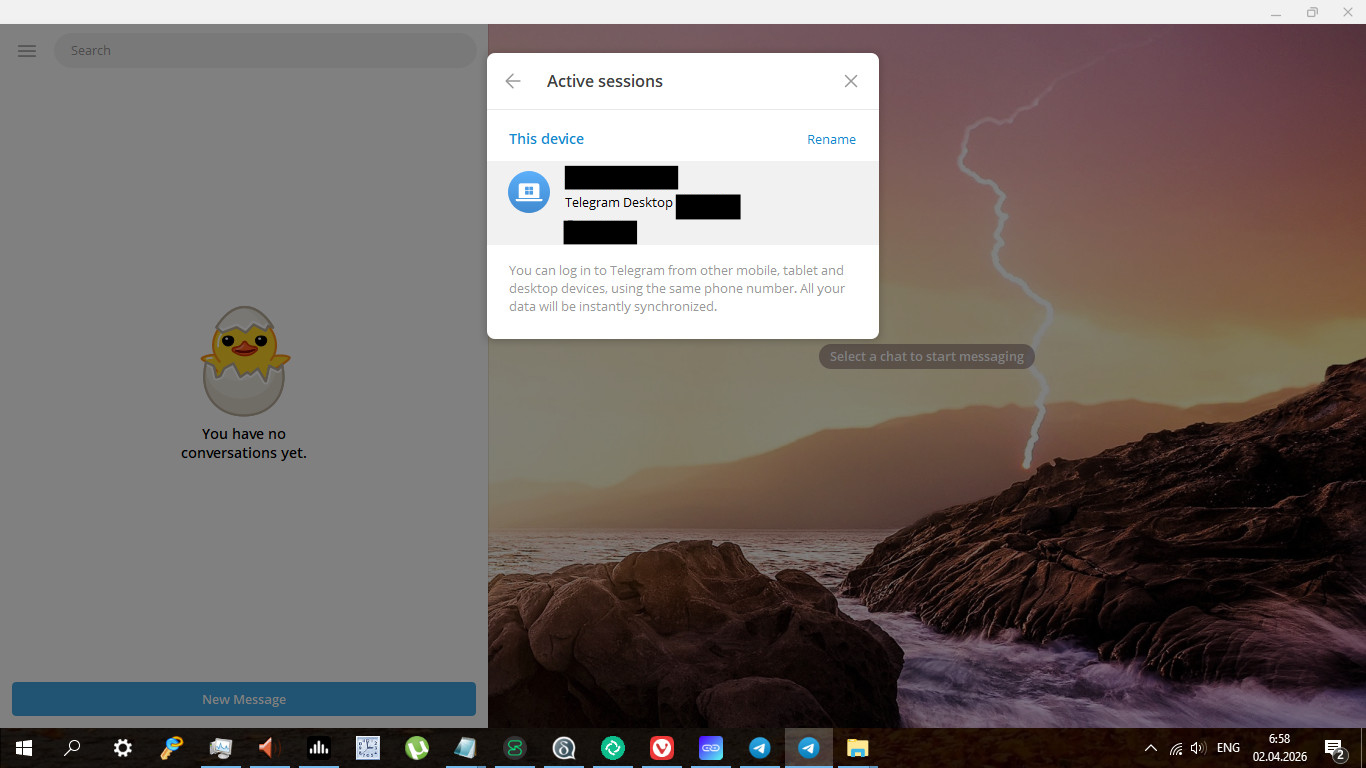This screenshot has width=1366, height=768.
Task: Click the Rename link for this device
Action: 831,140
